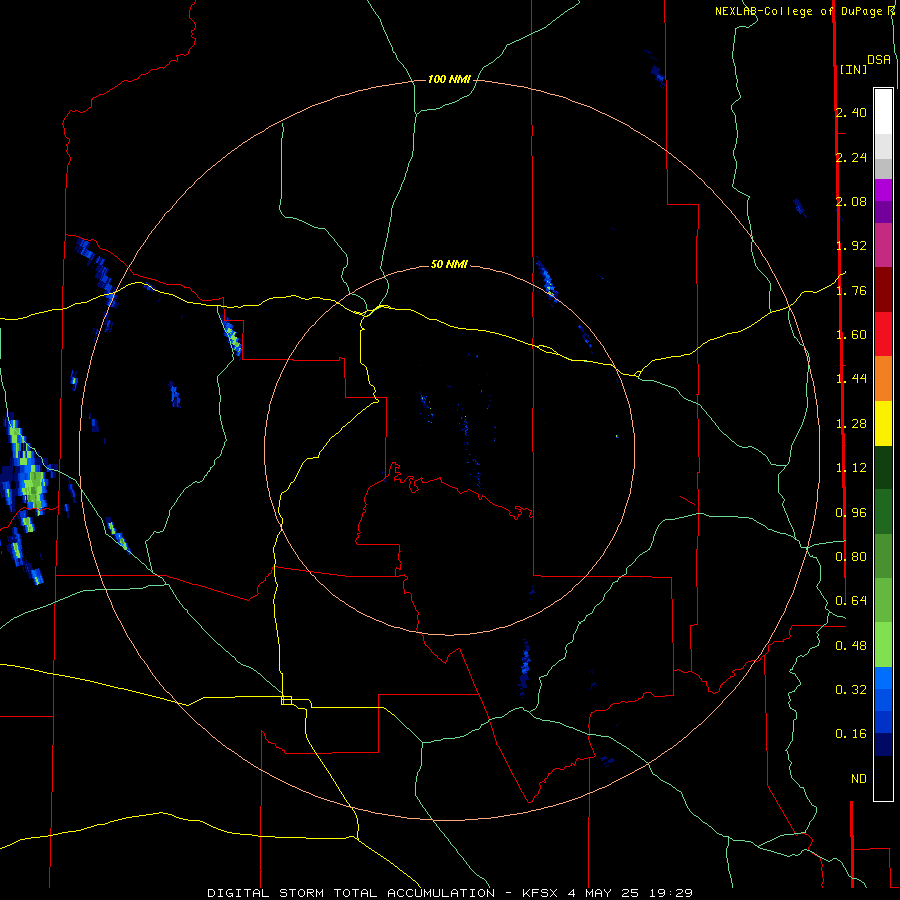Screen dimensions: 900x900
Task: Click the '0.32' legend value
Action: (851, 690)
